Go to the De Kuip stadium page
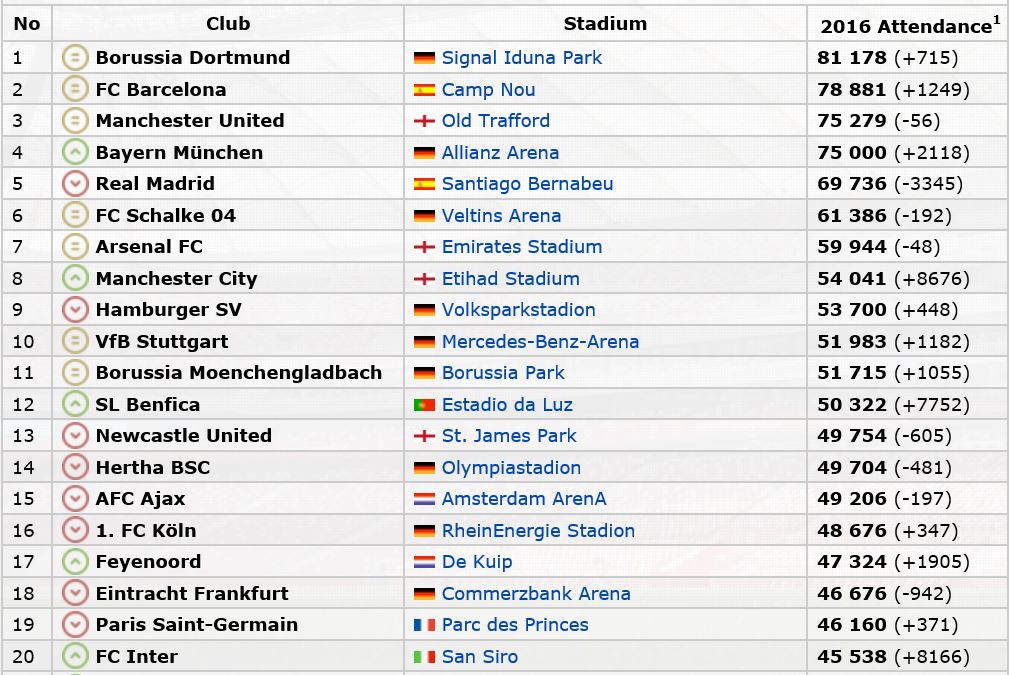The width and height of the screenshot is (1009, 675). (x=476, y=562)
